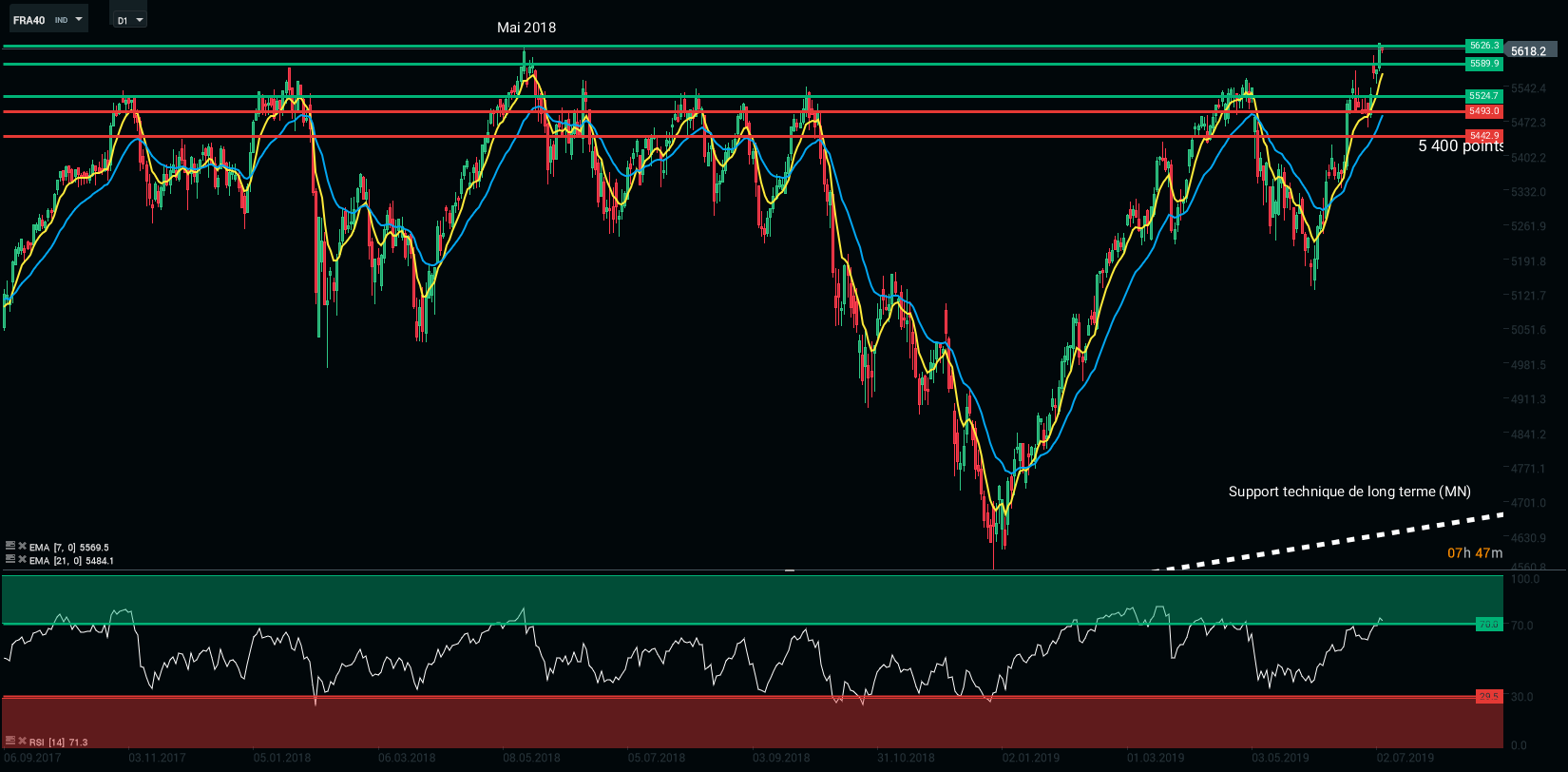
Task: Click the 31.10.2018 date on time axis
Action: 907,759
